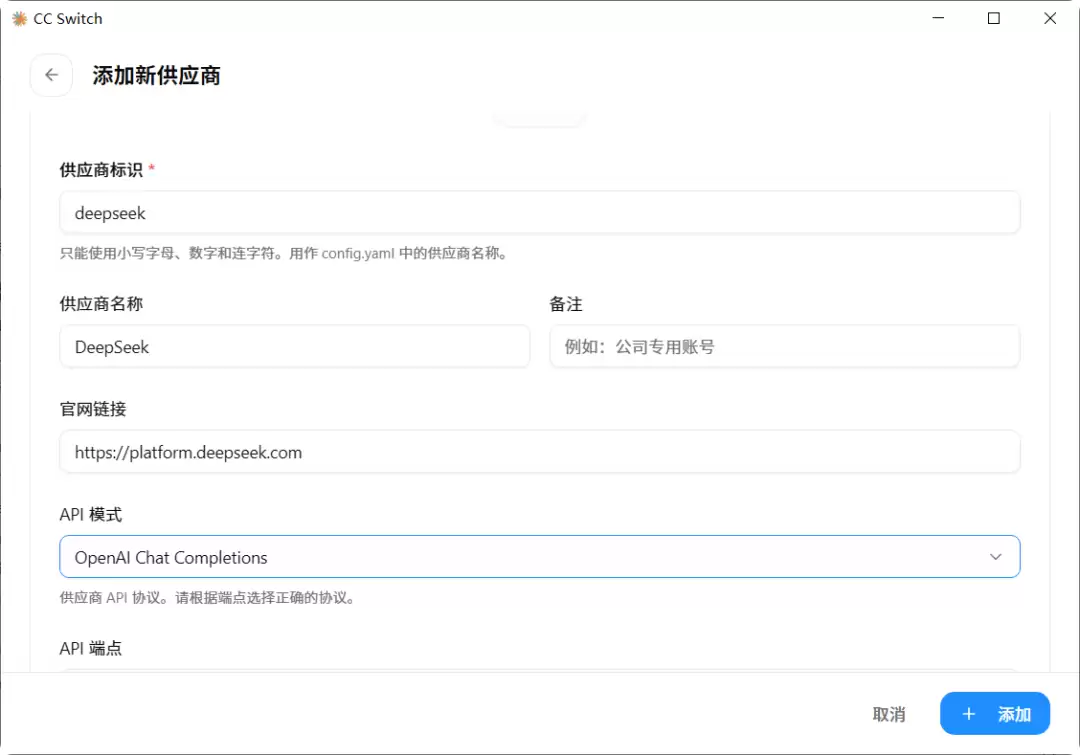1080x755 pixels.
Task: Click the API 模式 label
Action: pos(91,515)
